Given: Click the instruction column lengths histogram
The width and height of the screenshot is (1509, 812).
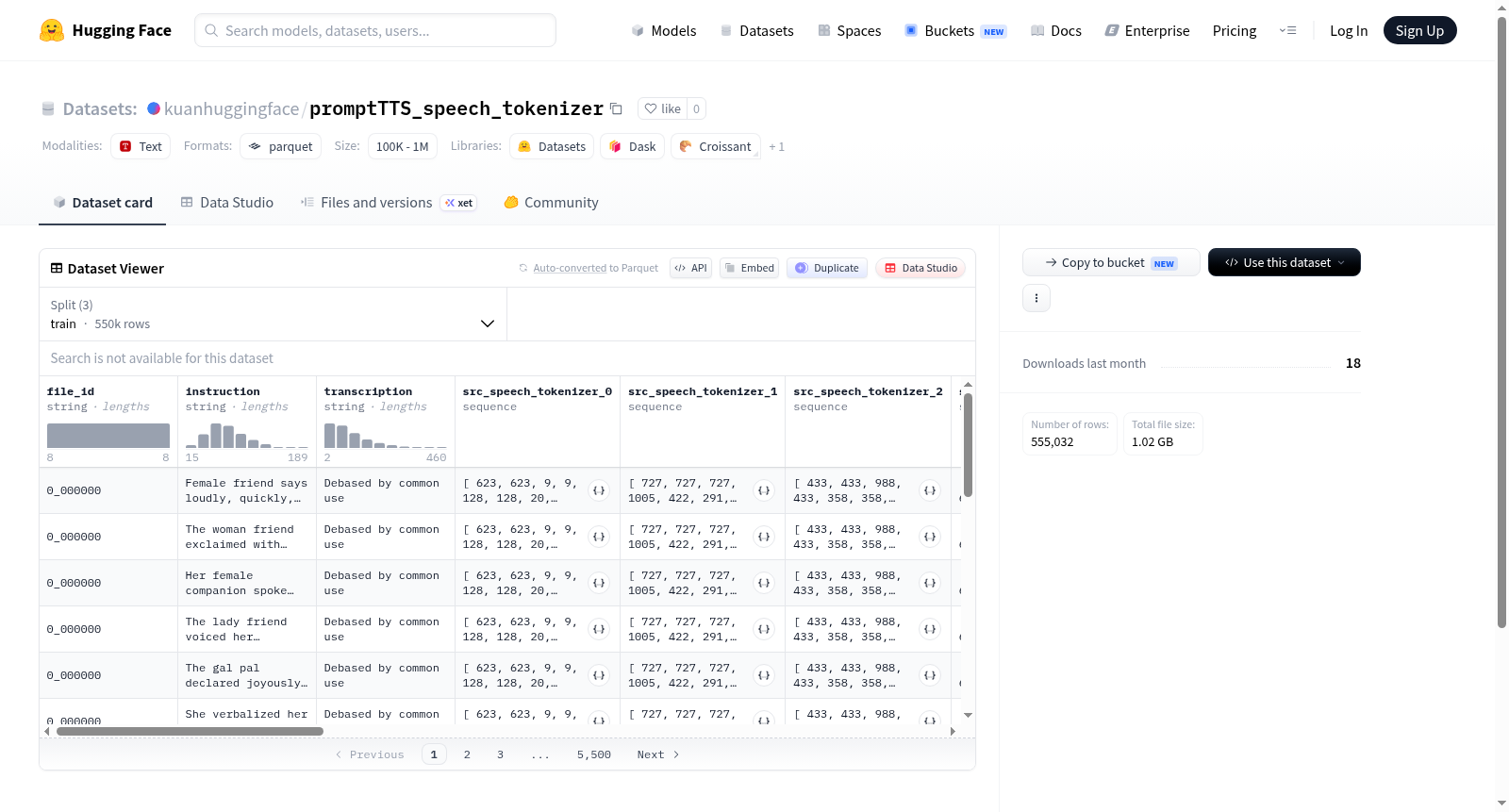Looking at the screenshot, I should (246, 435).
